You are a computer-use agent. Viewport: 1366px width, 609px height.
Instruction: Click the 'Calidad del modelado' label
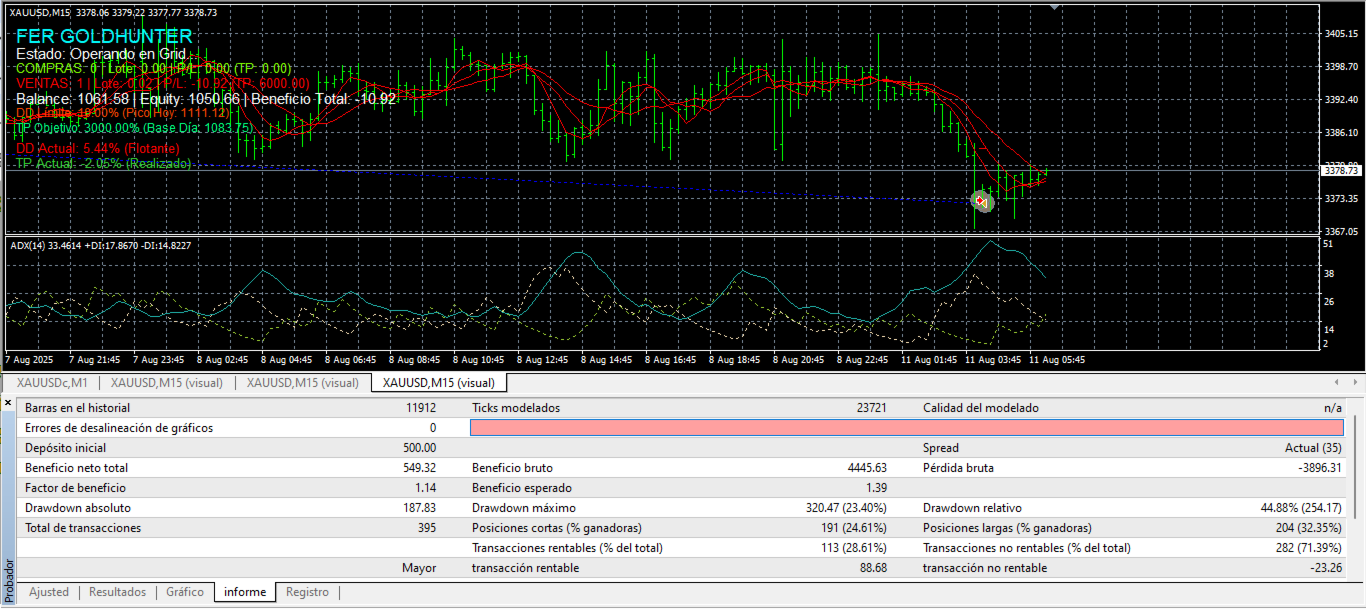click(x=981, y=408)
